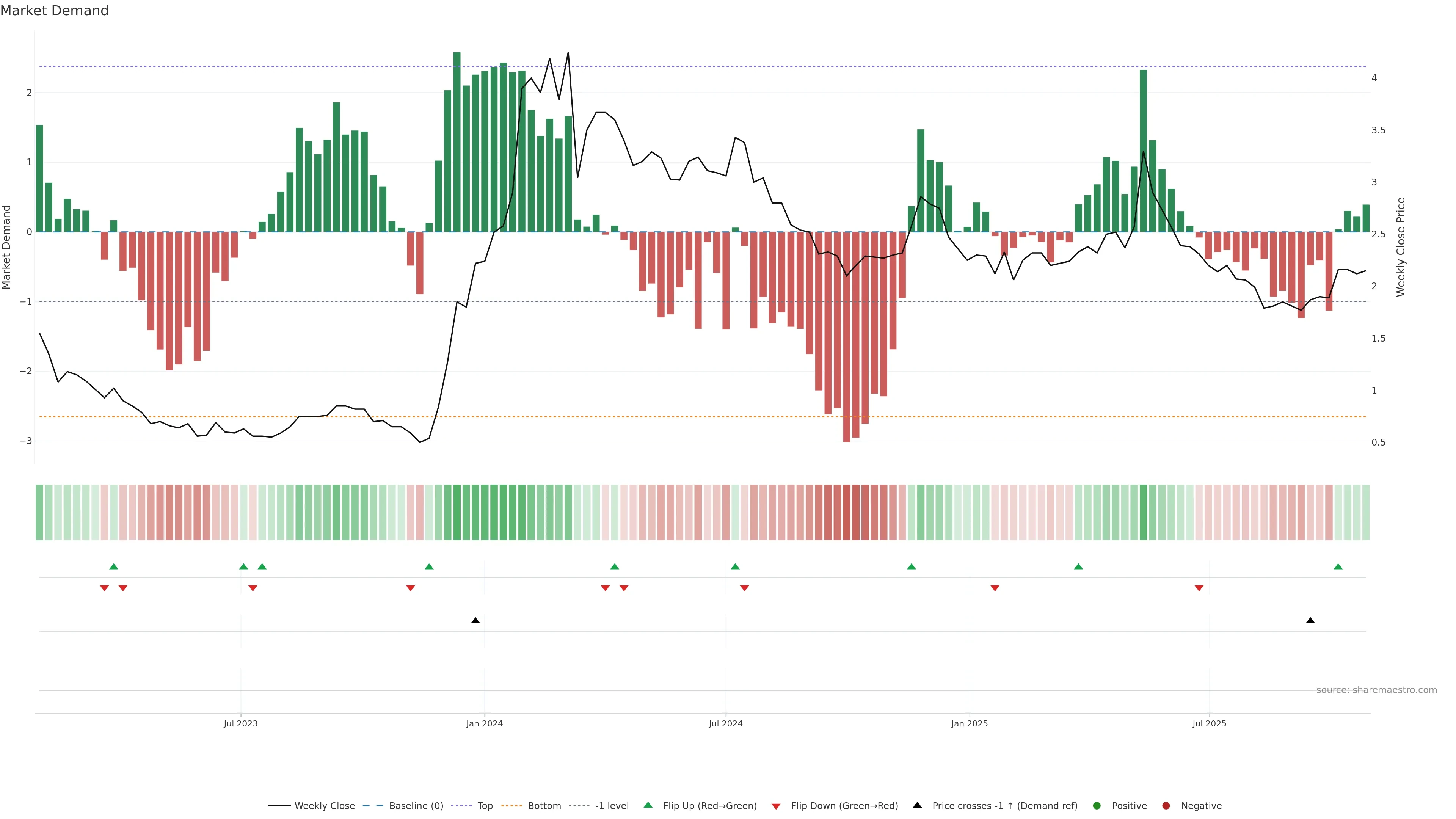Viewport: 1456px width, 819px height.
Task: Click the black Price crosses -1 legend triangle
Action: click(917, 805)
